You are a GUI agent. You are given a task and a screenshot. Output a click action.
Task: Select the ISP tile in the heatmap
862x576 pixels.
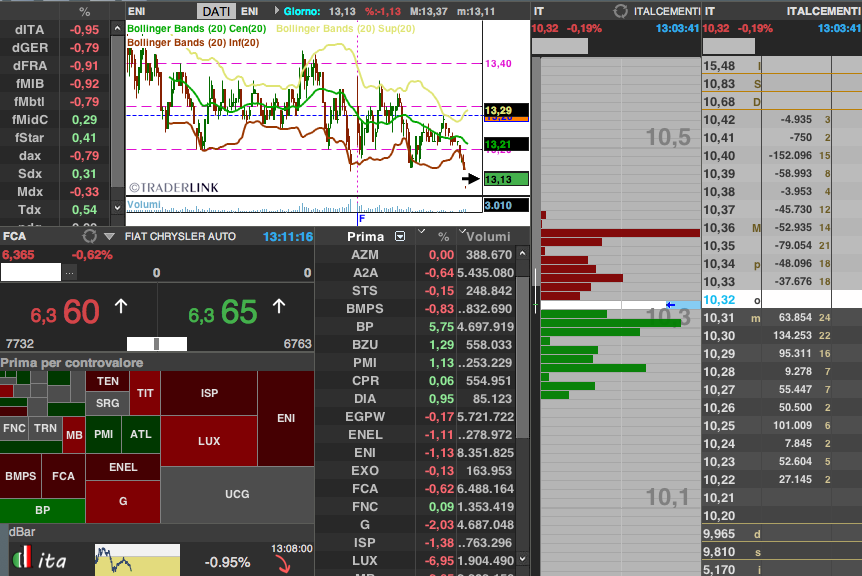(x=209, y=393)
